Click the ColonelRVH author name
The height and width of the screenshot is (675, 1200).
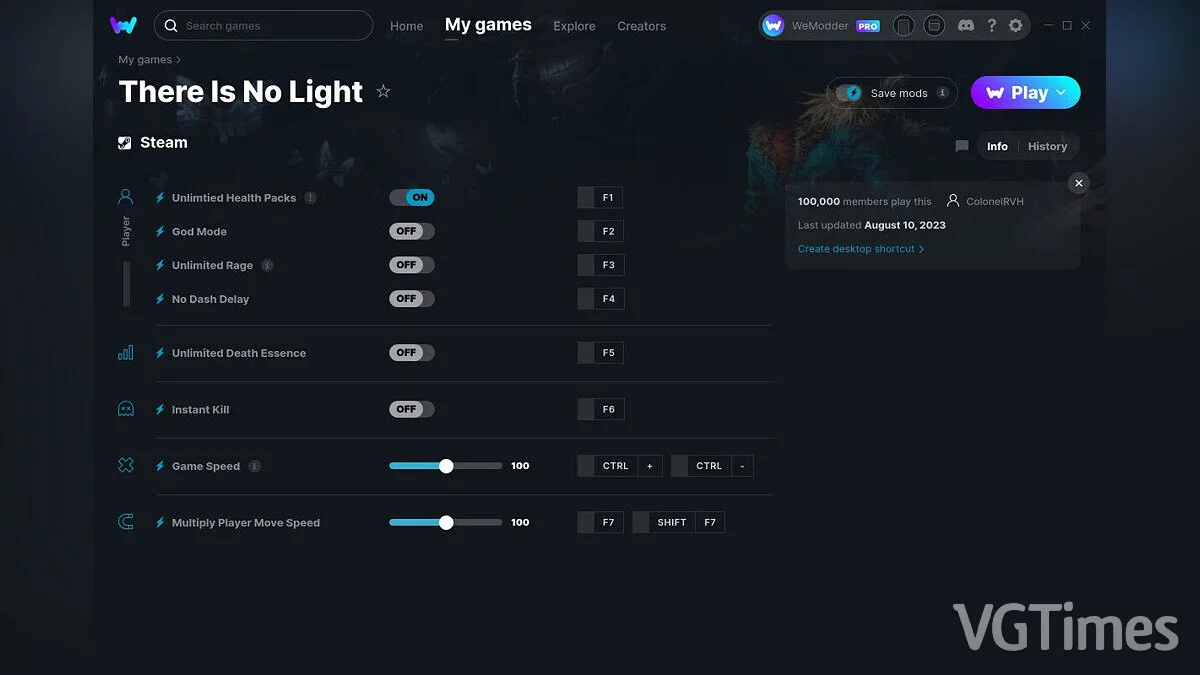click(x=995, y=201)
